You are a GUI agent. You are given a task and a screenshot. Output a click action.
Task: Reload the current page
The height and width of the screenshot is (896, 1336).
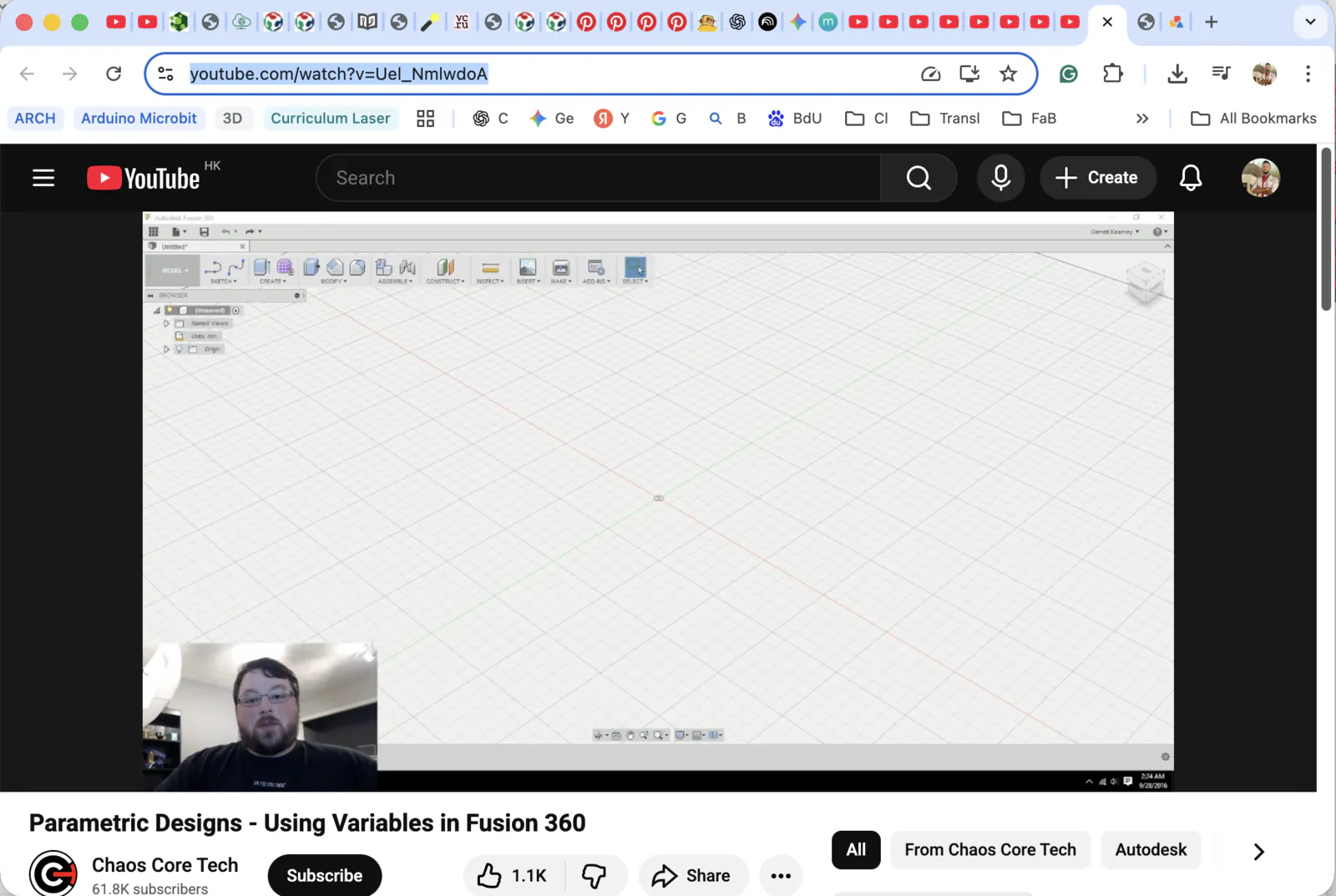[x=114, y=73]
